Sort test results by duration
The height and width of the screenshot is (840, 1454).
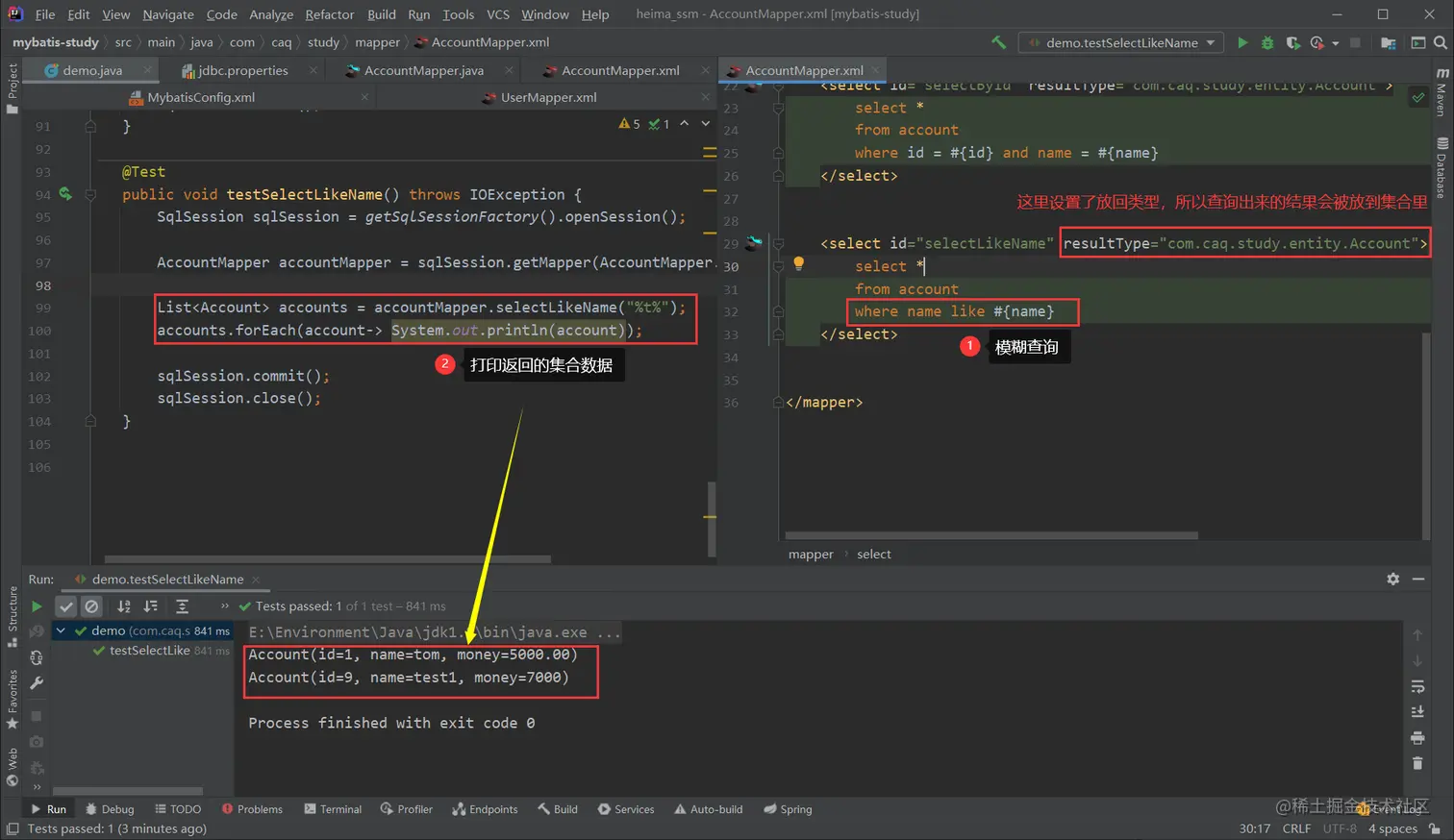[x=151, y=606]
